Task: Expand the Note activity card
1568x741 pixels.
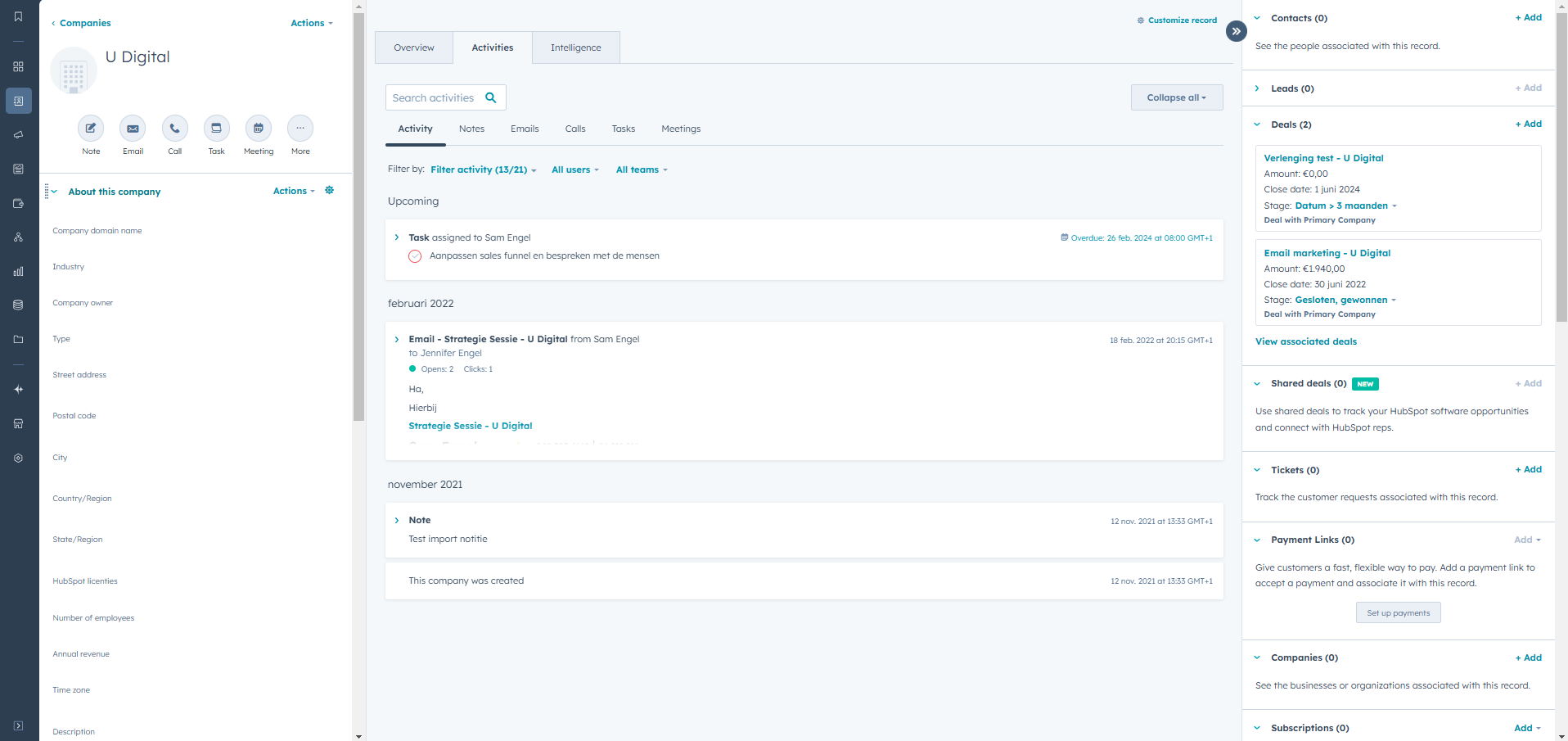Action: (397, 520)
